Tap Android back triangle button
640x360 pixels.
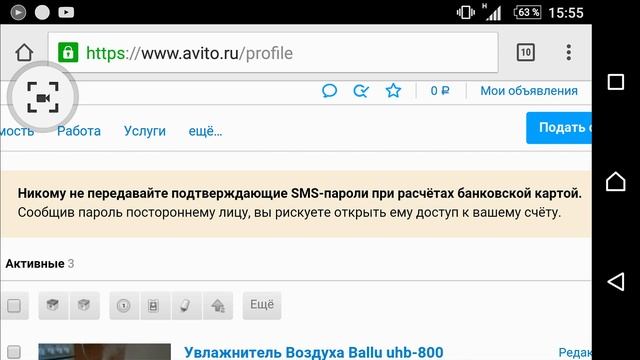click(x=616, y=281)
